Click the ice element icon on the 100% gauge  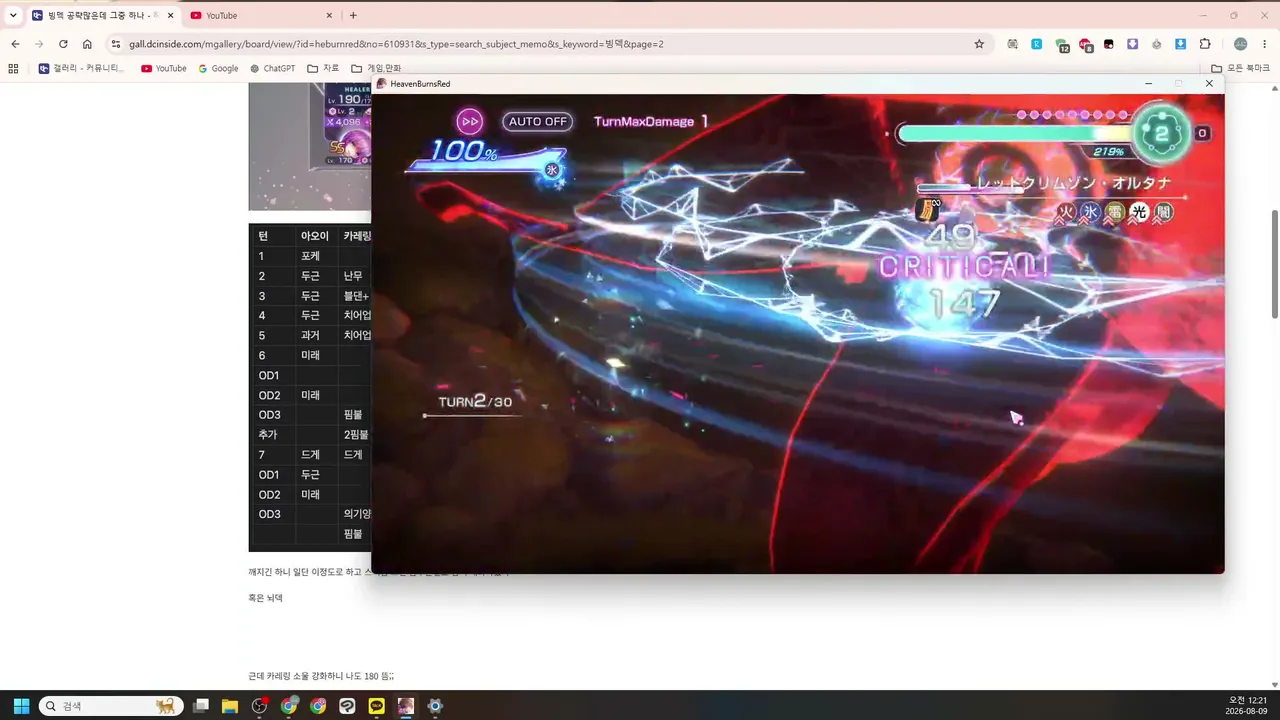(x=551, y=170)
